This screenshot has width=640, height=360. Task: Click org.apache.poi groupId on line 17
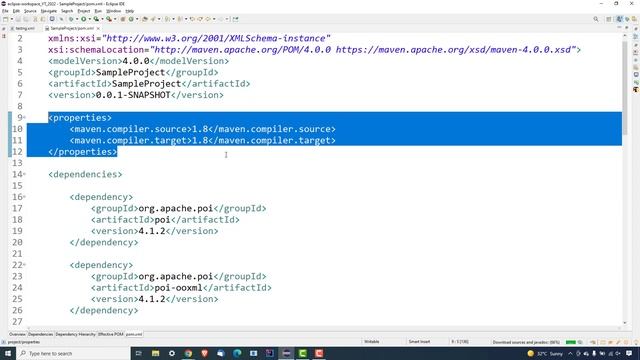[176, 209]
